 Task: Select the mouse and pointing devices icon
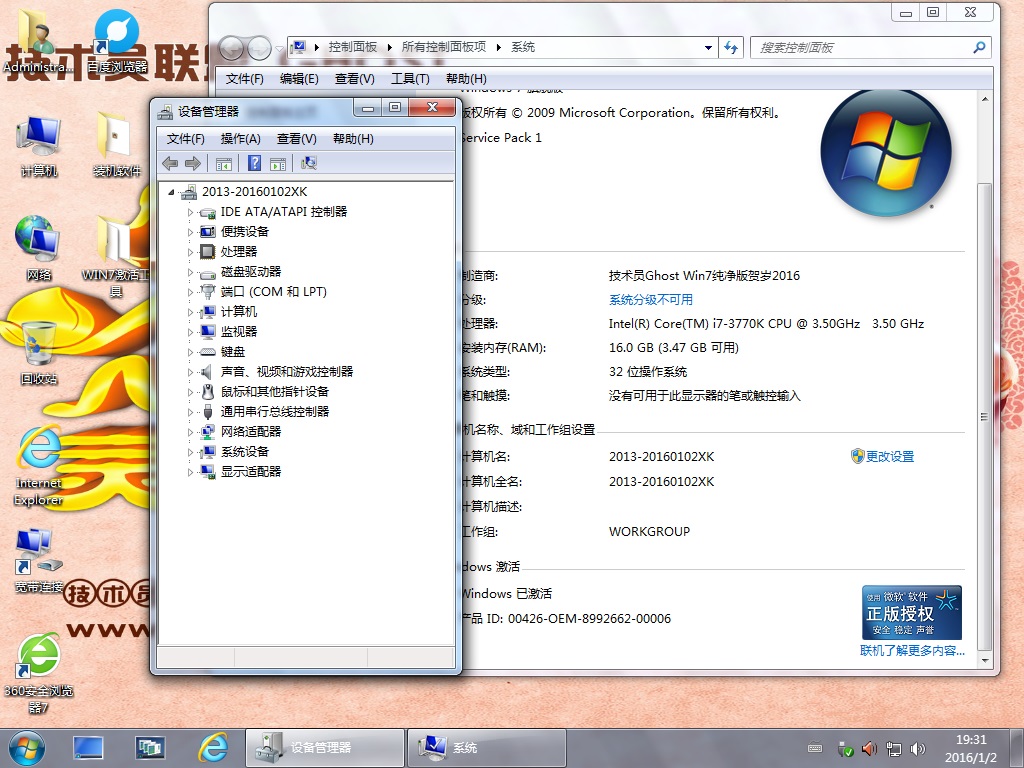tap(208, 392)
